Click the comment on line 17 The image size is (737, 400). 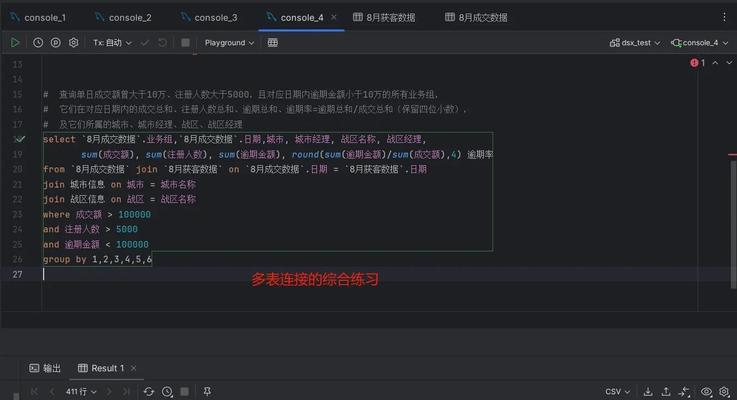[x=143, y=125]
